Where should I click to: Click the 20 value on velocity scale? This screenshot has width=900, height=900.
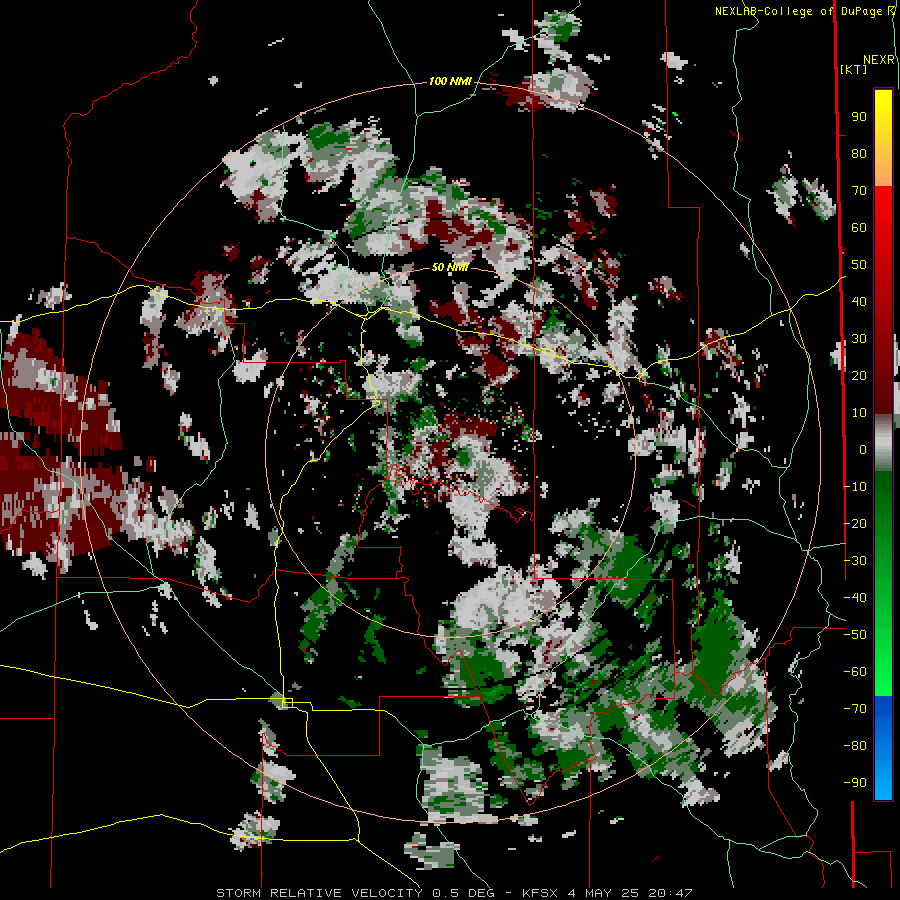pos(859,375)
